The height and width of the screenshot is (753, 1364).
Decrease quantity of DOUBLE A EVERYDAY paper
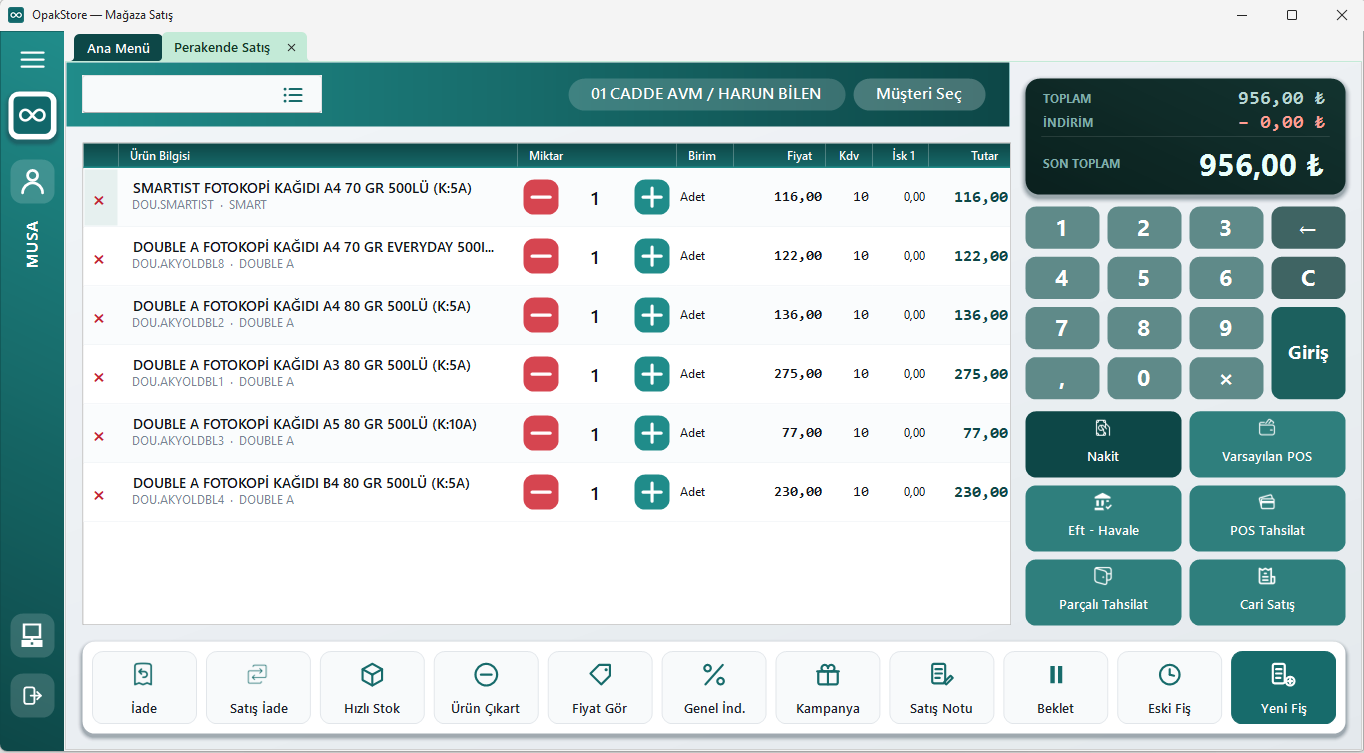coord(541,256)
